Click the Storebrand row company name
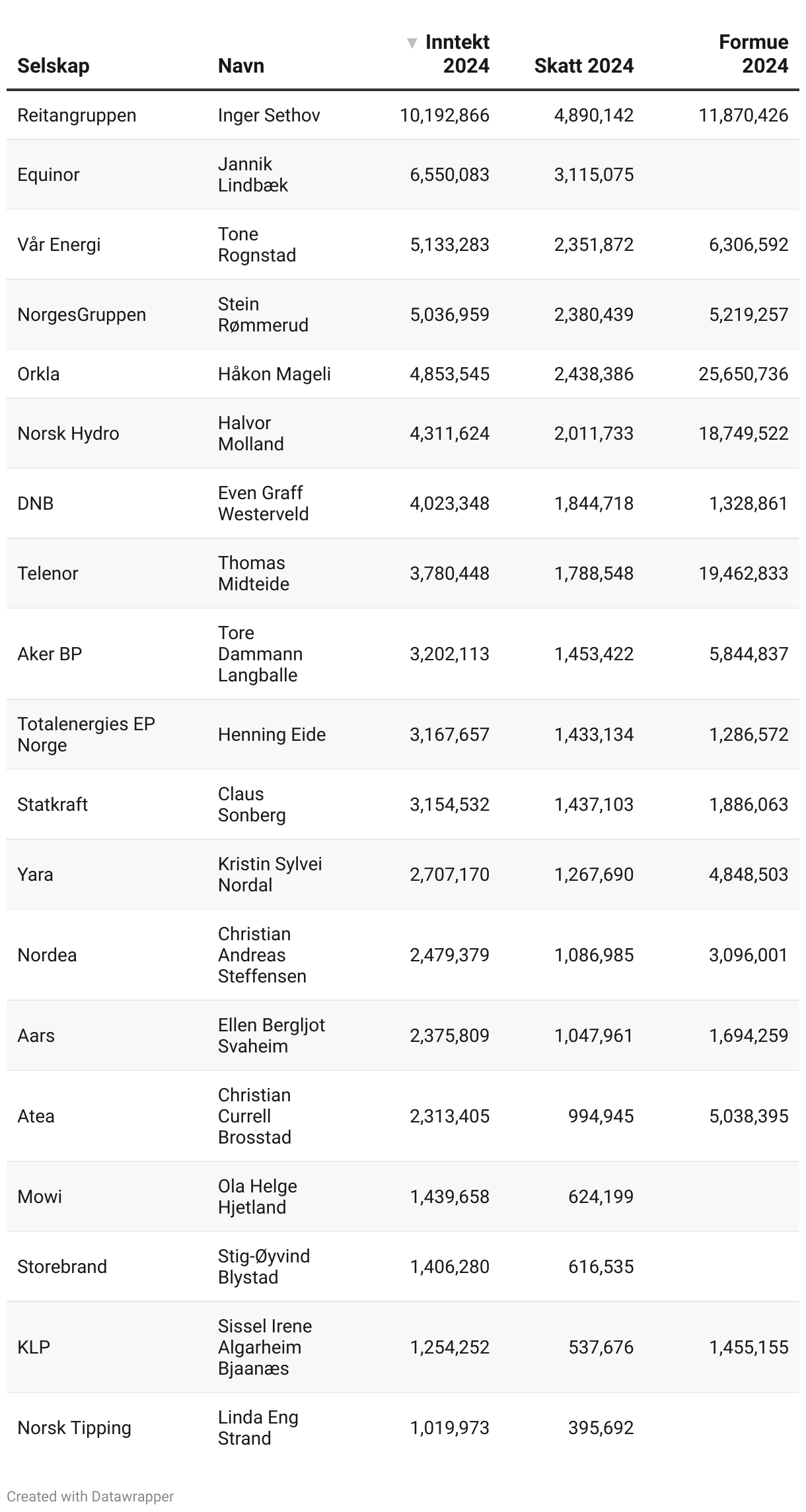Viewport: 806px width, 1512px height. pyautogui.click(x=62, y=1267)
